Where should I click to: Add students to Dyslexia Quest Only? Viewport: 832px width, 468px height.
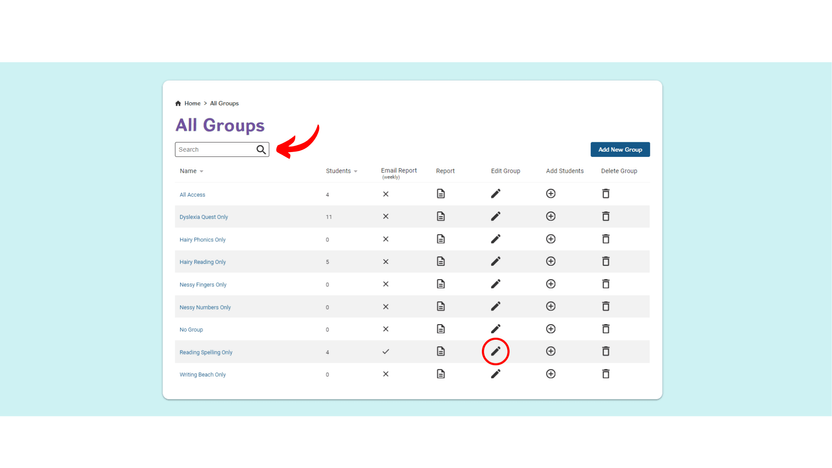coord(551,216)
